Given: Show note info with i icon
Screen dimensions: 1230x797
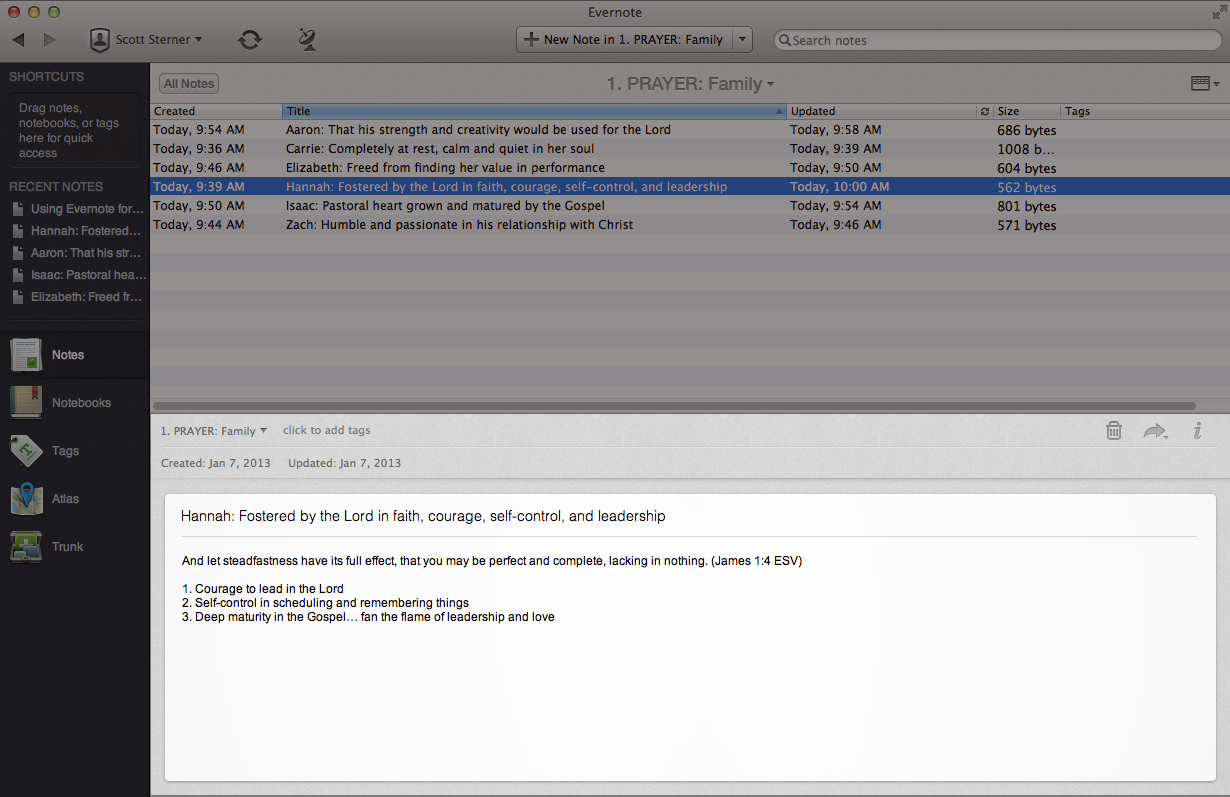Looking at the screenshot, I should coord(1197,431).
